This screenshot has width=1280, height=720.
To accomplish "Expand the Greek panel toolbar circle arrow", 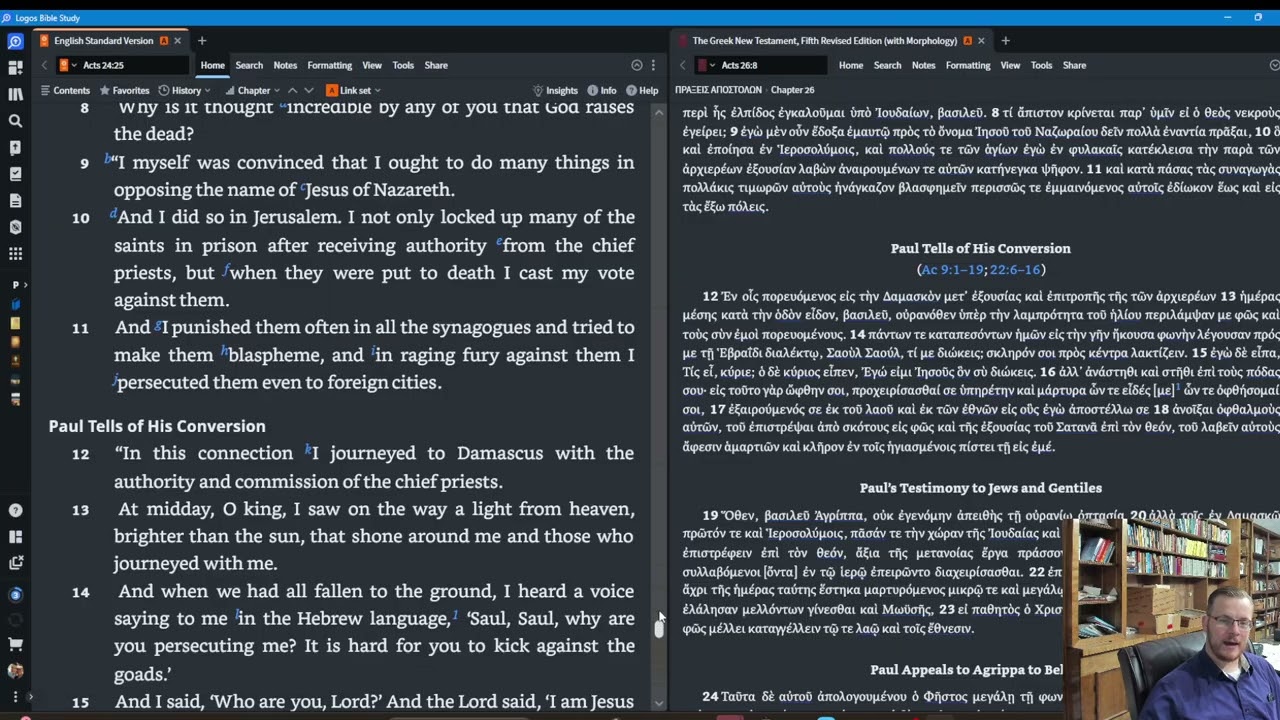I will (1274, 65).
